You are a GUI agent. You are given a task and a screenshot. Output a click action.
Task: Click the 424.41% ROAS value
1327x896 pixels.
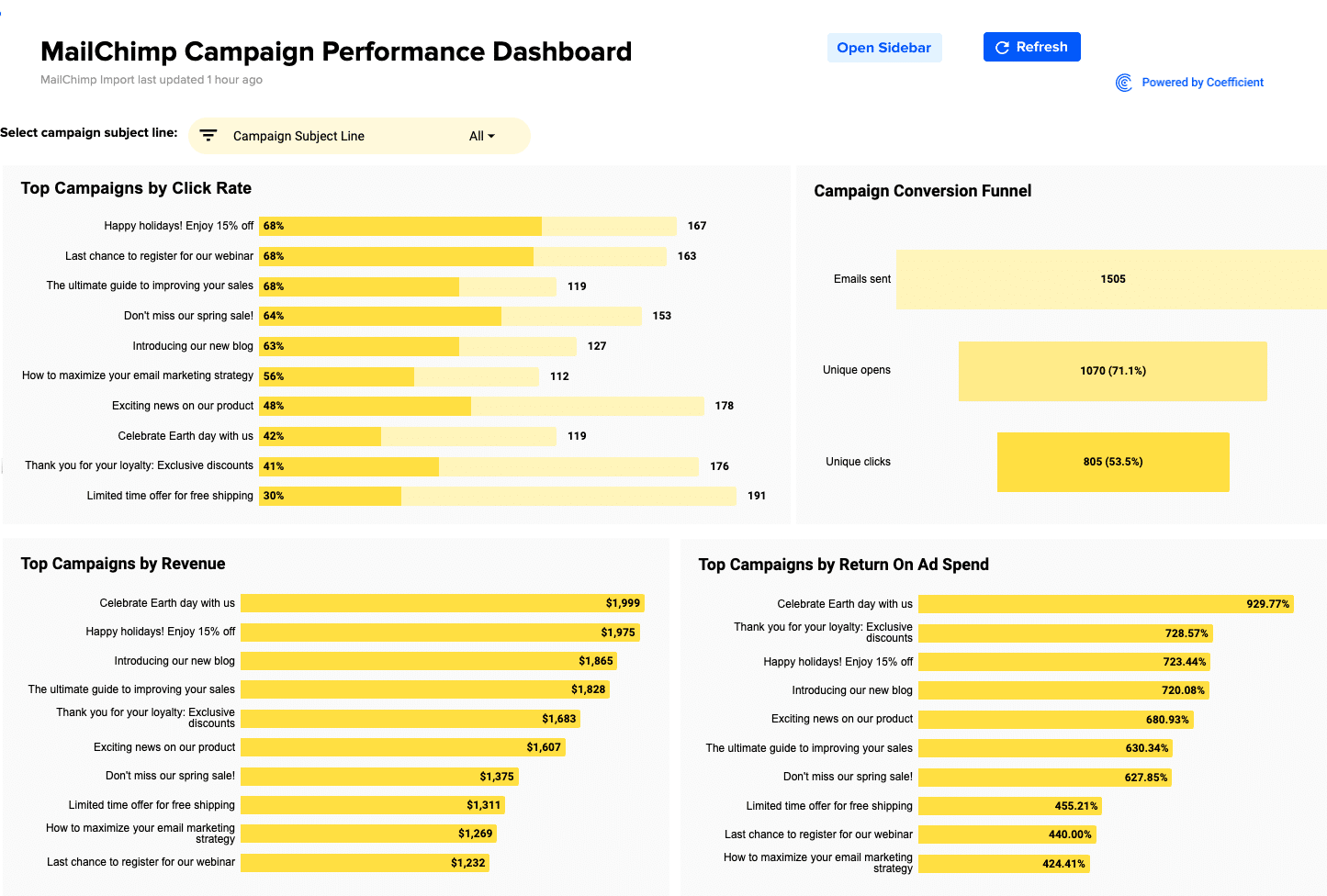[x=1064, y=864]
